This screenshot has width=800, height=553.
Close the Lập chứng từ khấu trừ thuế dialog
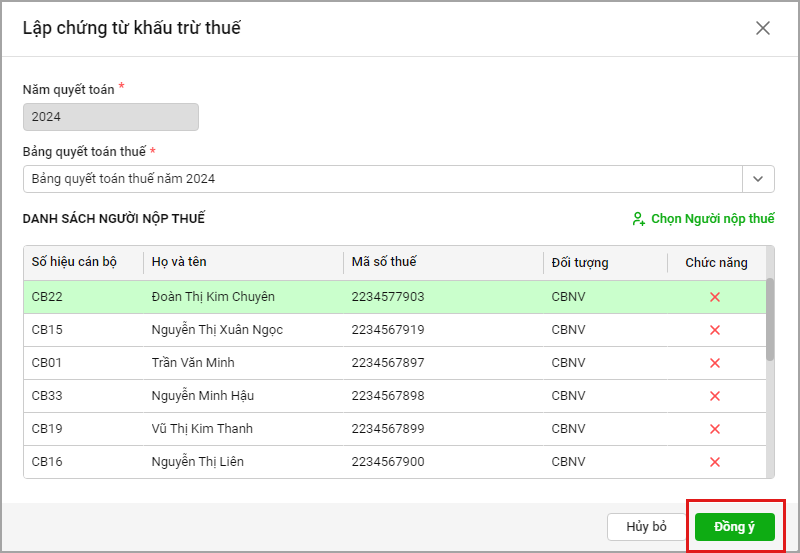point(763,28)
